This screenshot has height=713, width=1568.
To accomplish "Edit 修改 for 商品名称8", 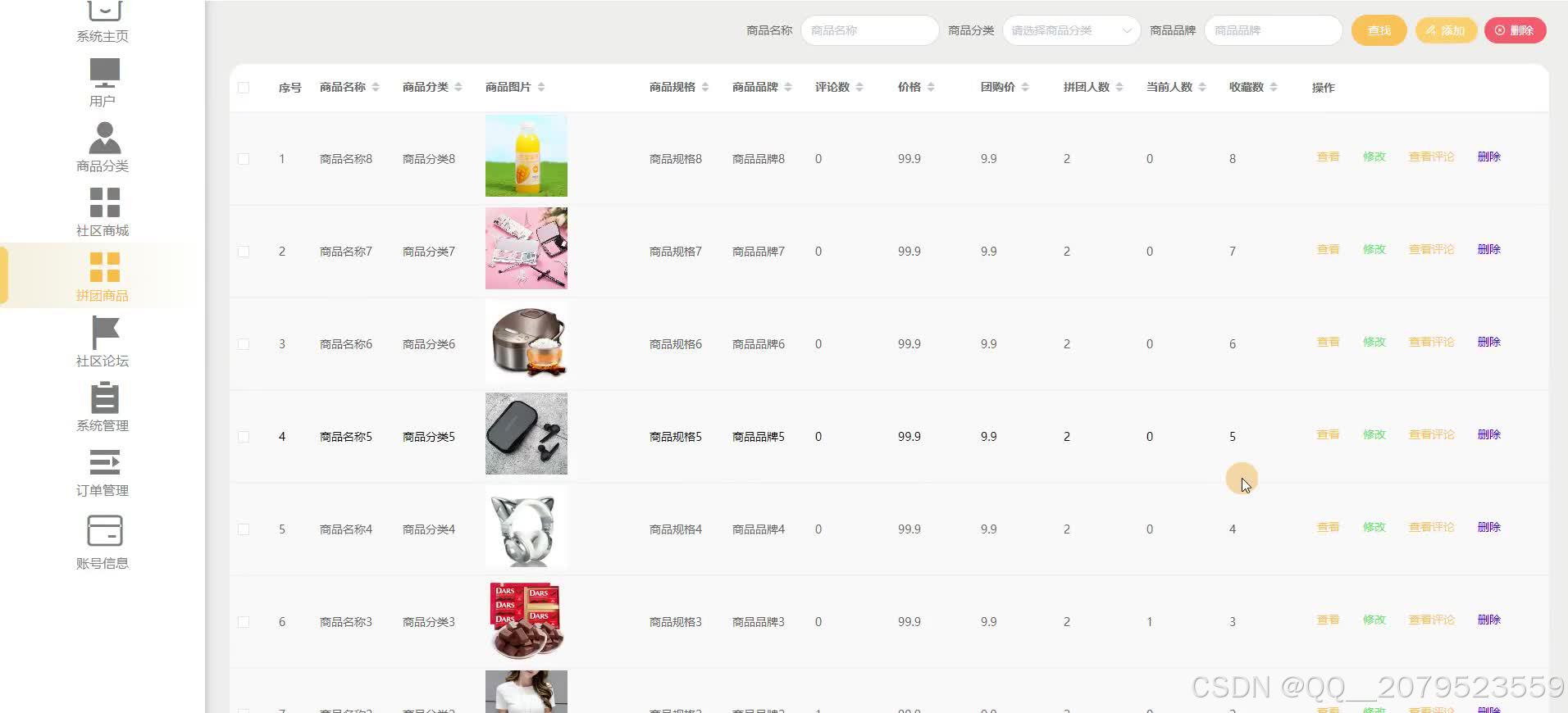I will tap(1374, 157).
